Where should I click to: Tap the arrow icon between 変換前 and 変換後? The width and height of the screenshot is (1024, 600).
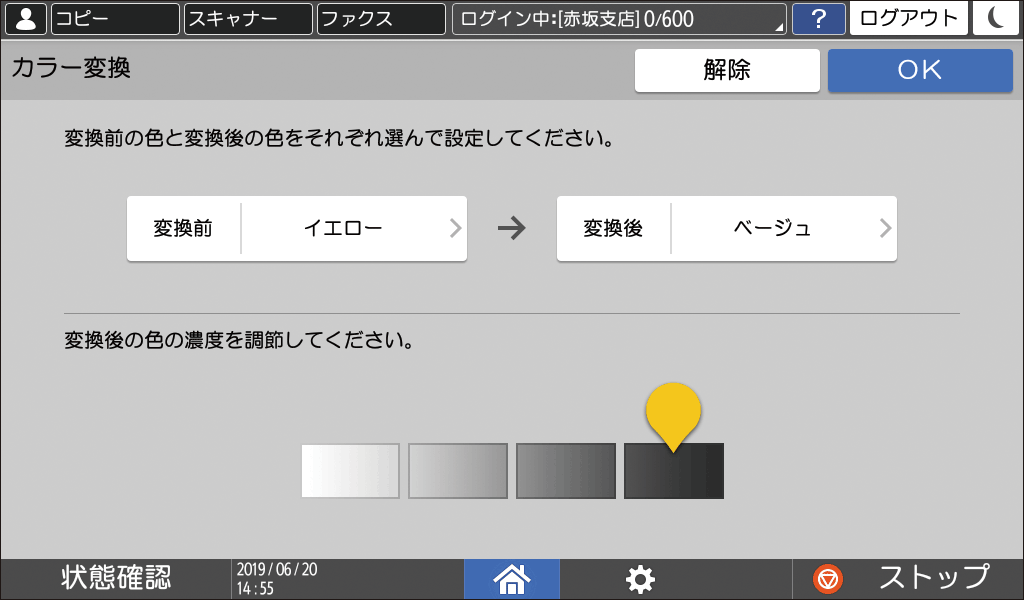[512, 228]
